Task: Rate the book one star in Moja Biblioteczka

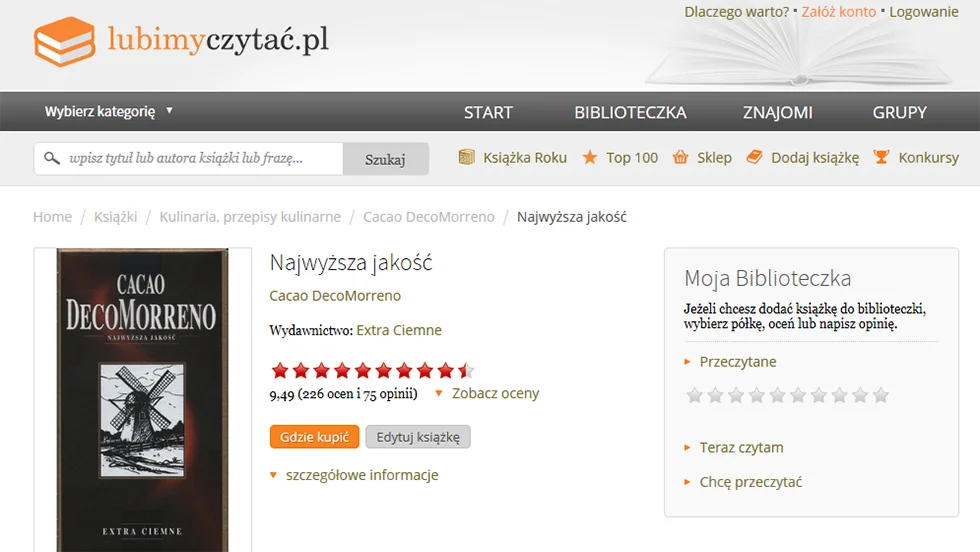Action: click(x=694, y=395)
